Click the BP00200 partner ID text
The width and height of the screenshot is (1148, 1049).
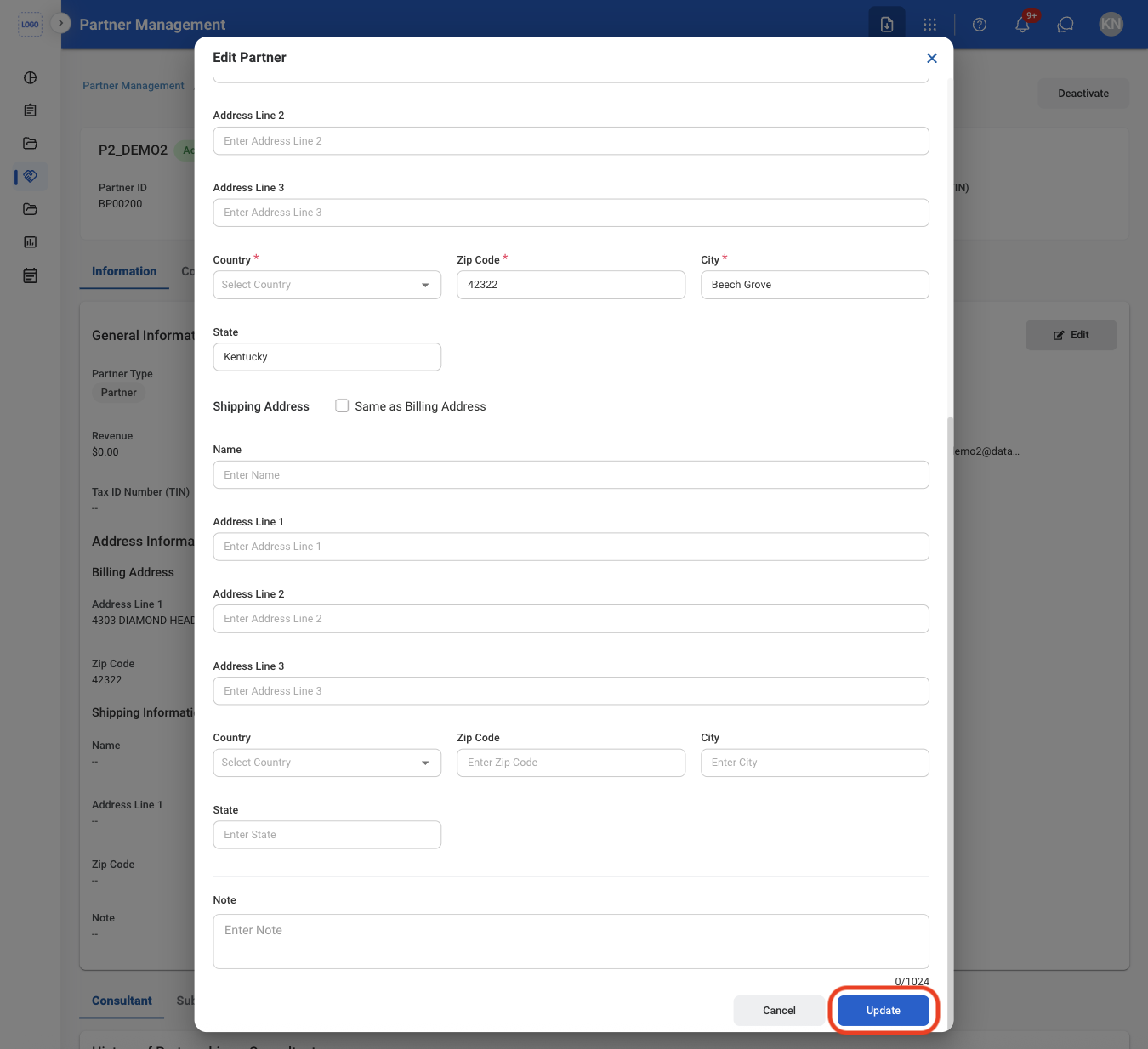[x=121, y=204]
